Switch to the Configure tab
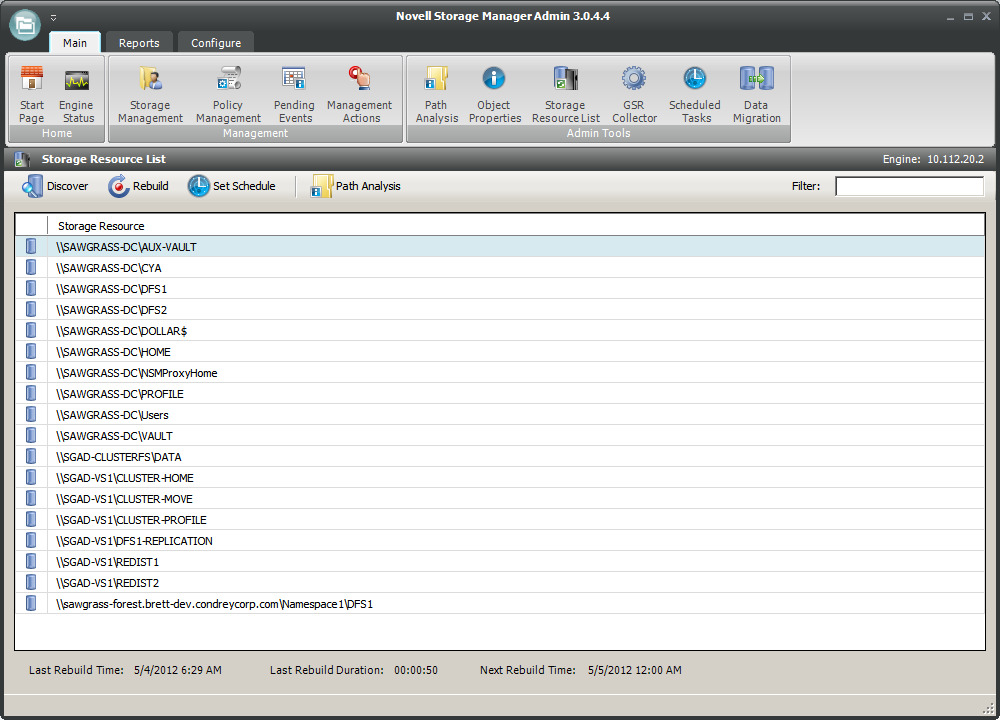The height and width of the screenshot is (720, 1000). [216, 43]
